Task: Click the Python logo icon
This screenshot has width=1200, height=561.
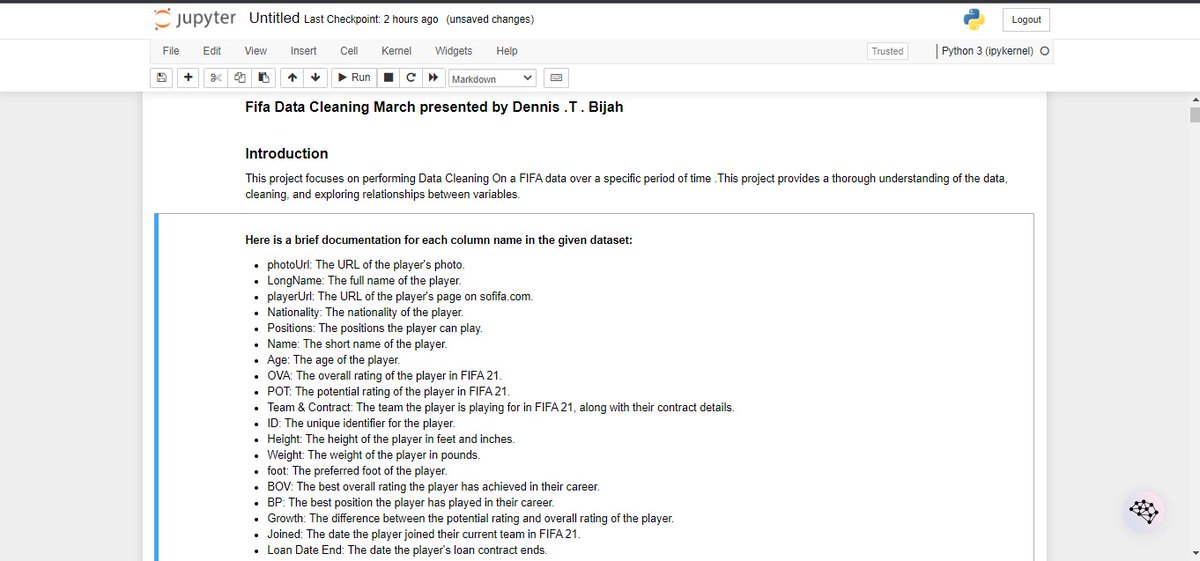Action: [974, 20]
